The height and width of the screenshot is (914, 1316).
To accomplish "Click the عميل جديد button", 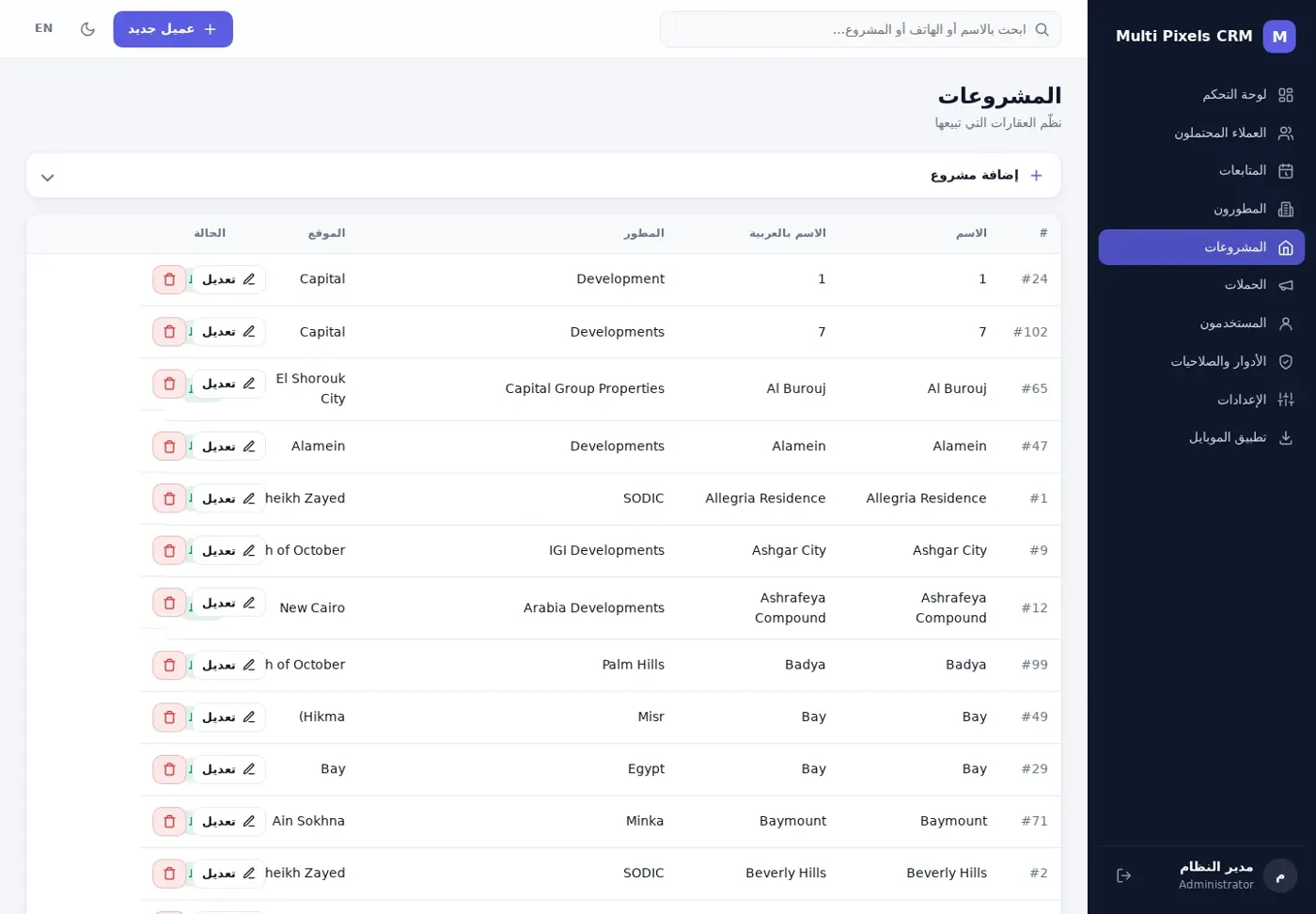I will tap(173, 29).
